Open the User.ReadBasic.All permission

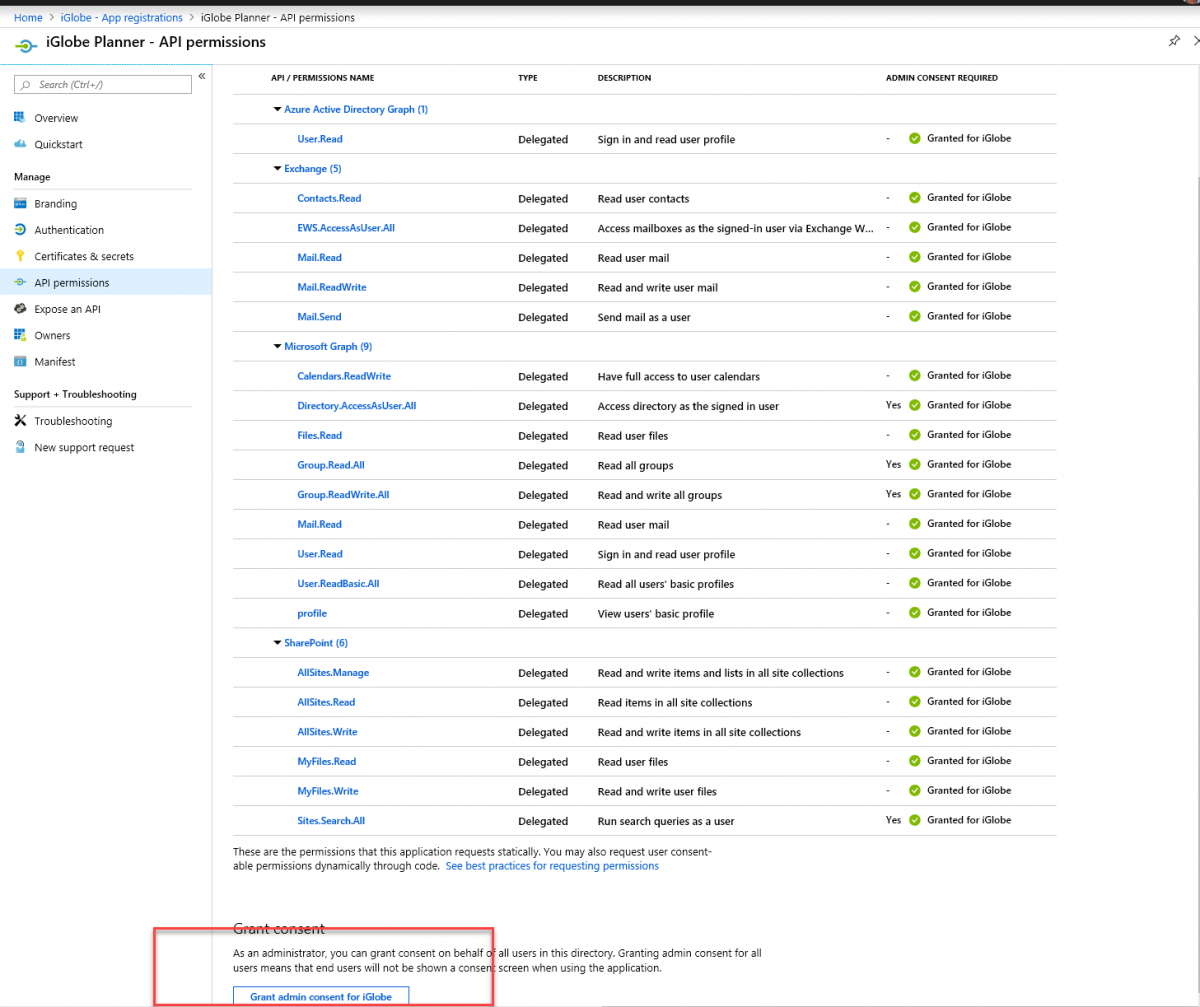[x=338, y=584]
